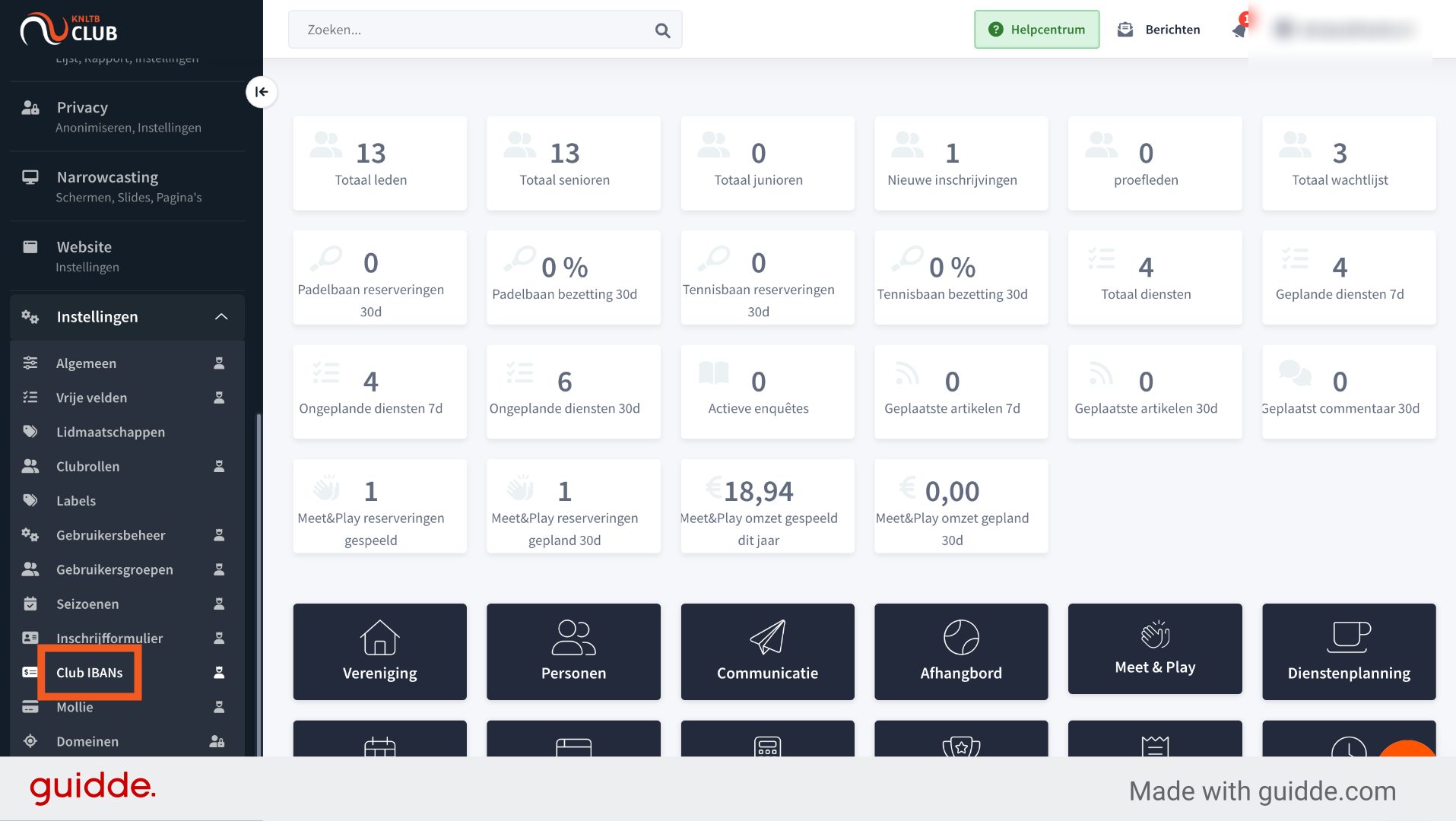Click the Totaal wachtlijst statistic card

[x=1349, y=163]
